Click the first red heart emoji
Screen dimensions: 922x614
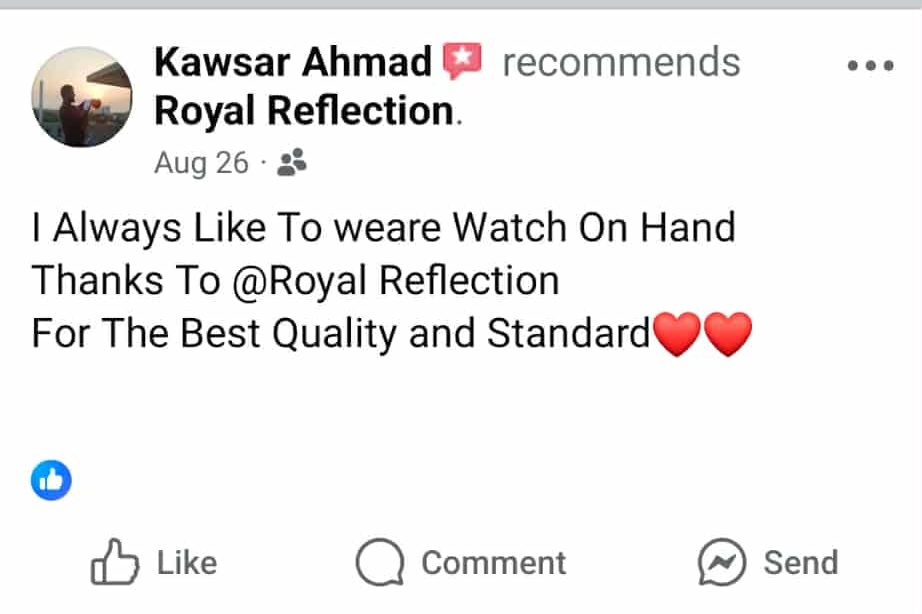pyautogui.click(x=677, y=334)
